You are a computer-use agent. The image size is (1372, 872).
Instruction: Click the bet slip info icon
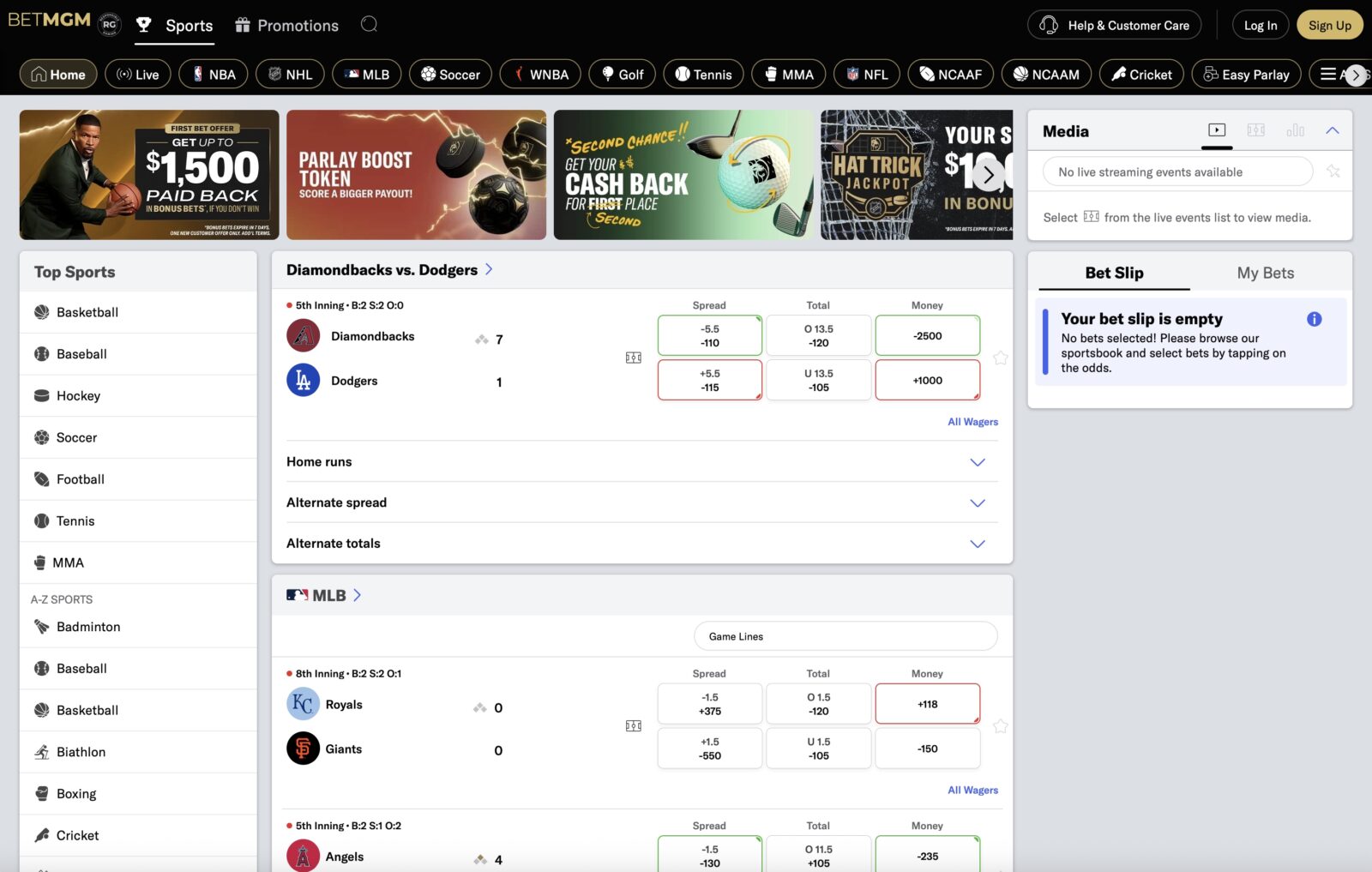pos(1314,319)
